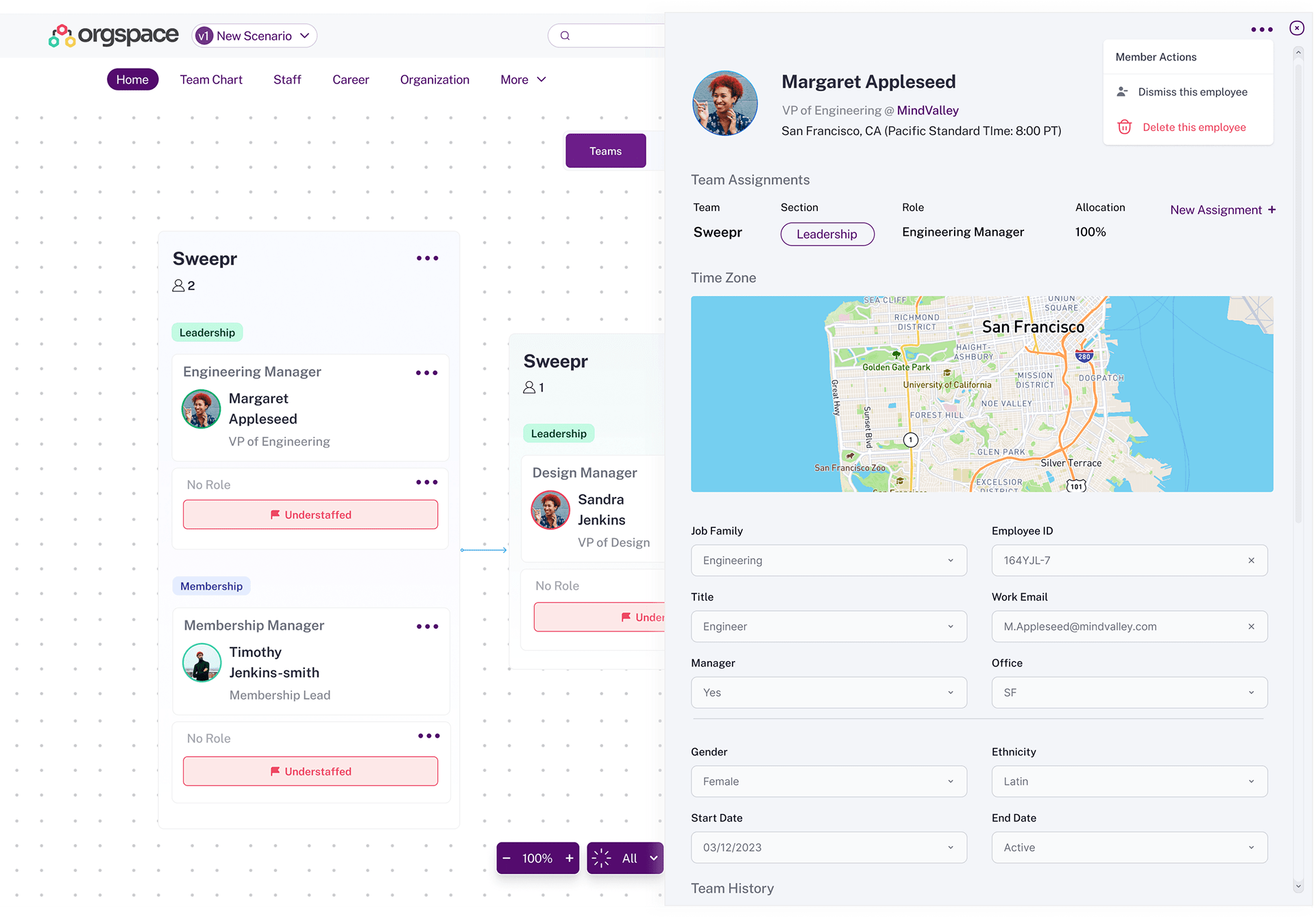Open the Manager dropdown
The height and width of the screenshot is (918, 1316).
829,692
